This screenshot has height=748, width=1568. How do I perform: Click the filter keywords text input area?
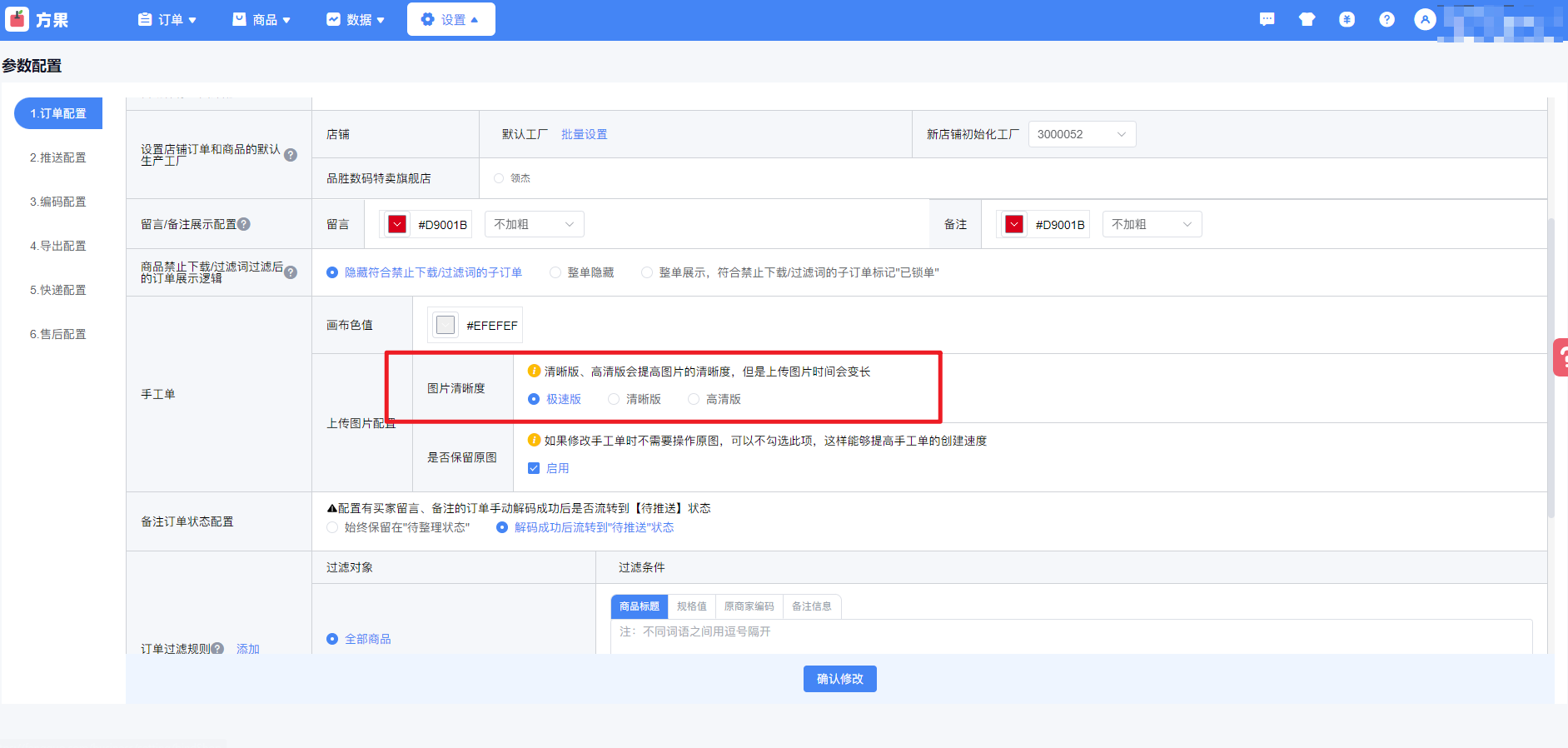(x=1071, y=636)
